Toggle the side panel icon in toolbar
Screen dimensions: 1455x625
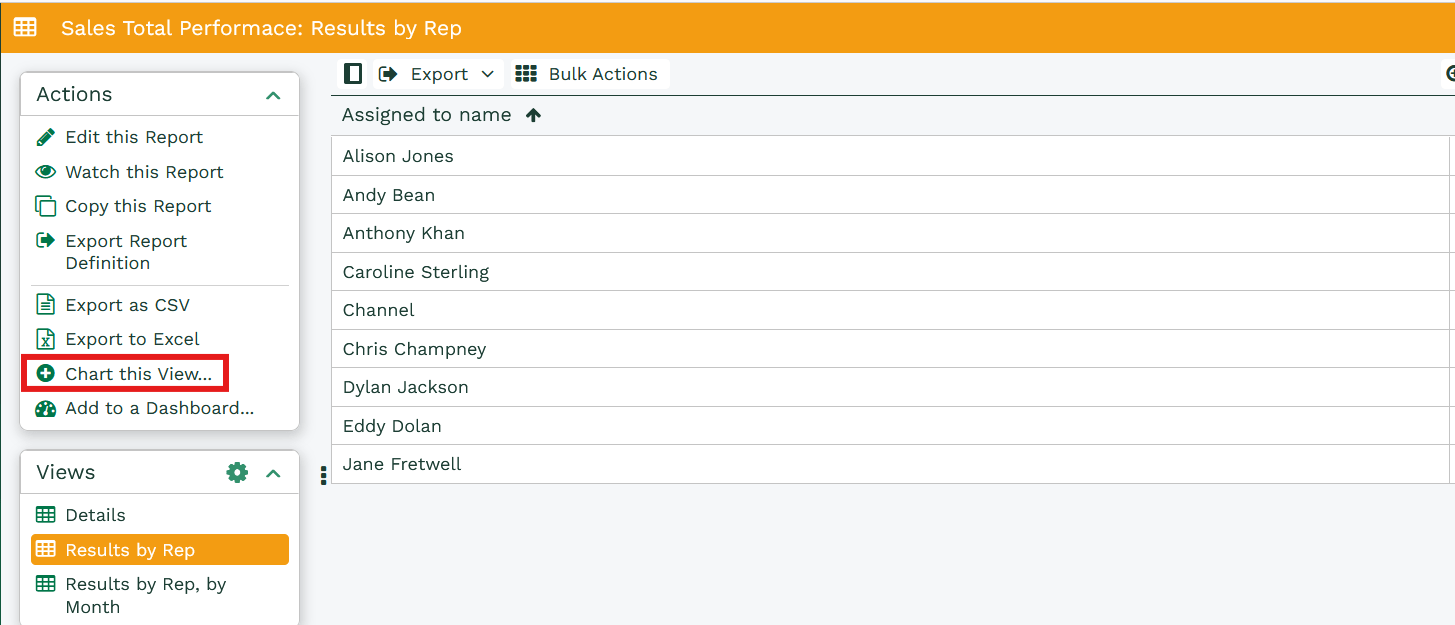coord(352,74)
